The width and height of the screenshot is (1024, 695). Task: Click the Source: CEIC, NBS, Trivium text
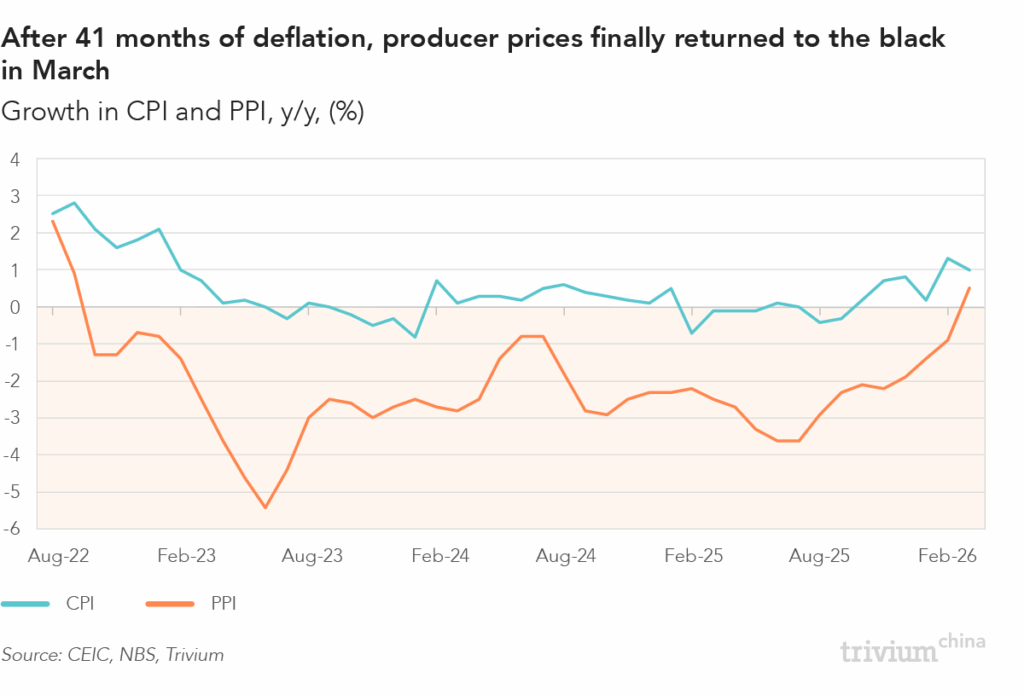tap(113, 655)
